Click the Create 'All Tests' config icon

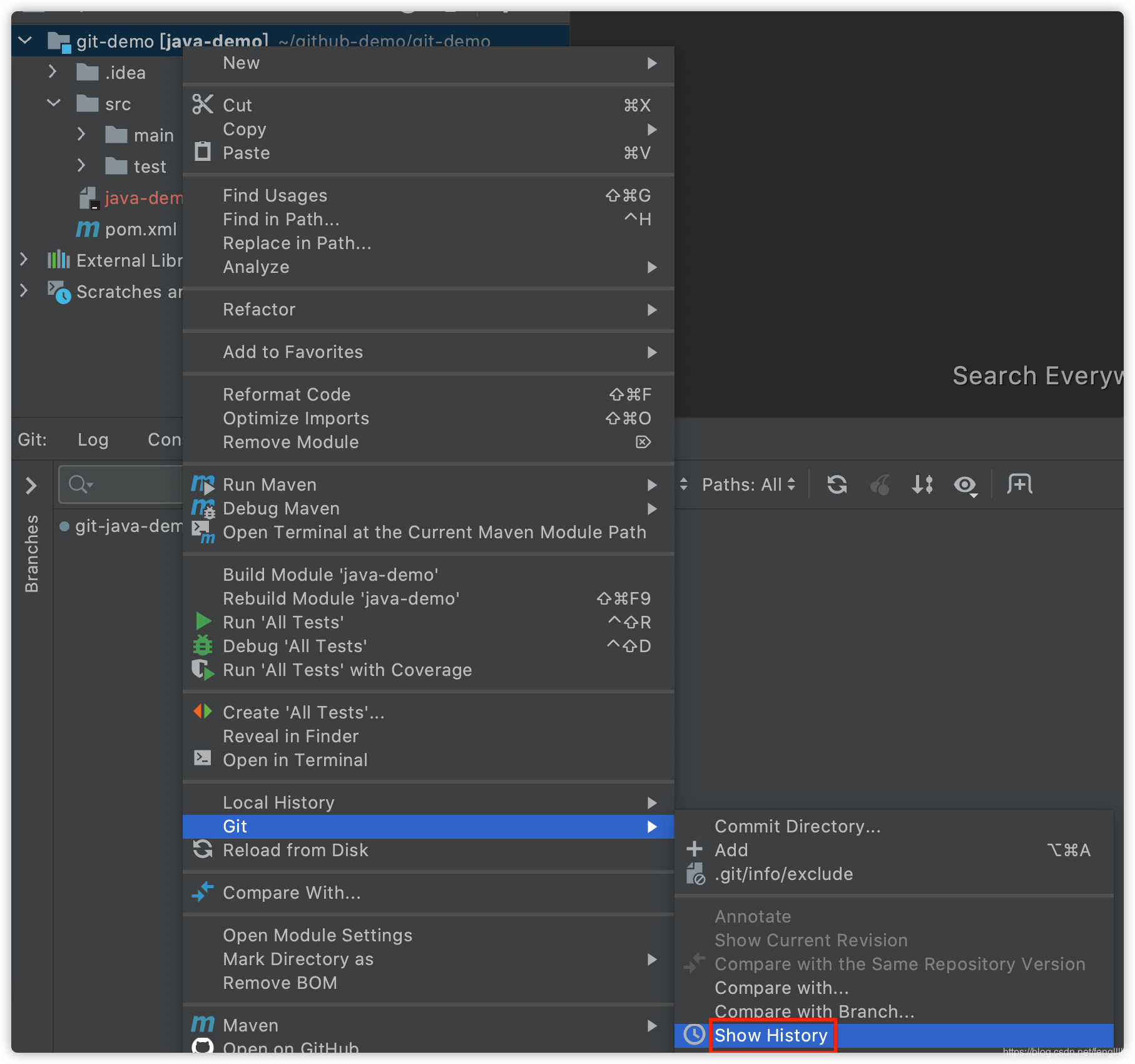pos(203,712)
